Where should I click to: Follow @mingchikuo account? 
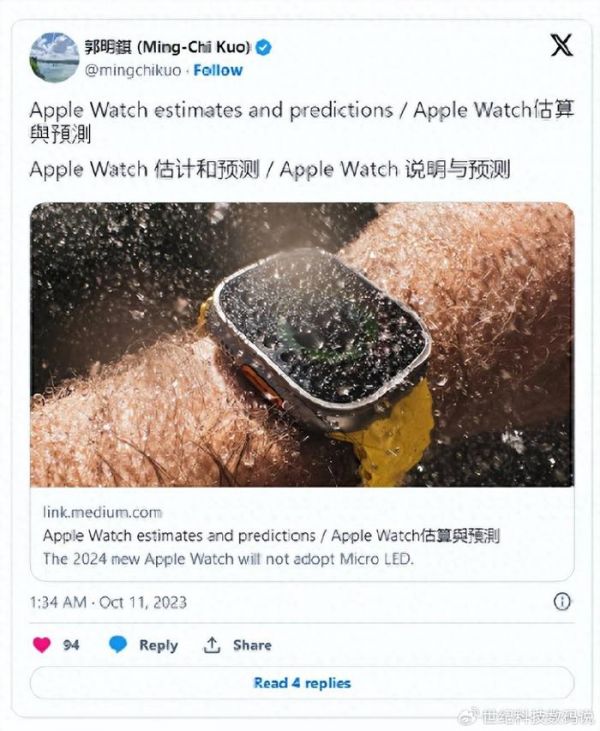click(218, 70)
